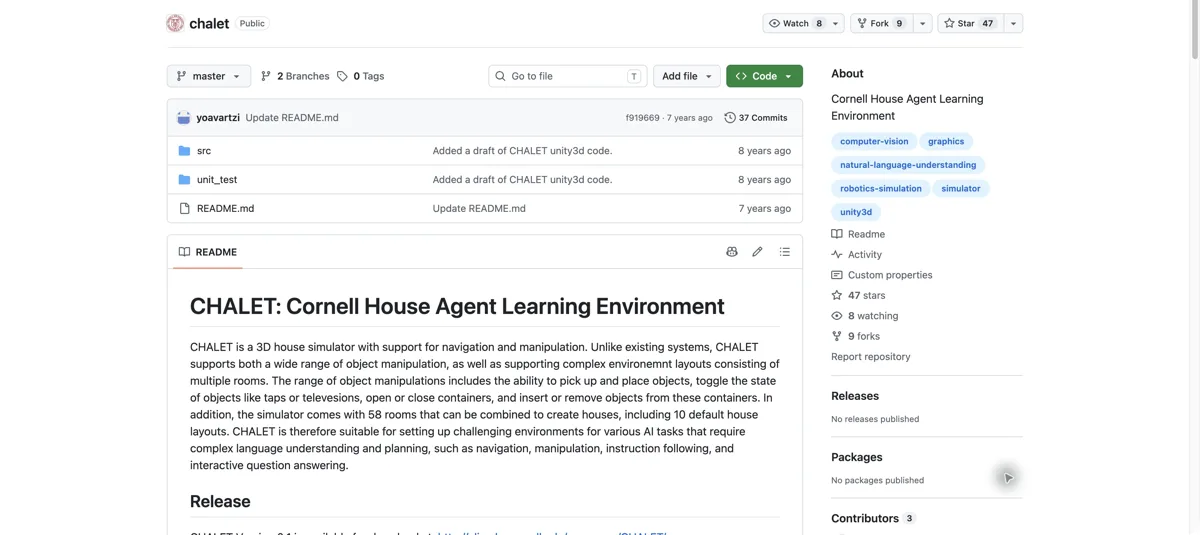Expand the Watch notifications dropdown arrow

[837, 23]
